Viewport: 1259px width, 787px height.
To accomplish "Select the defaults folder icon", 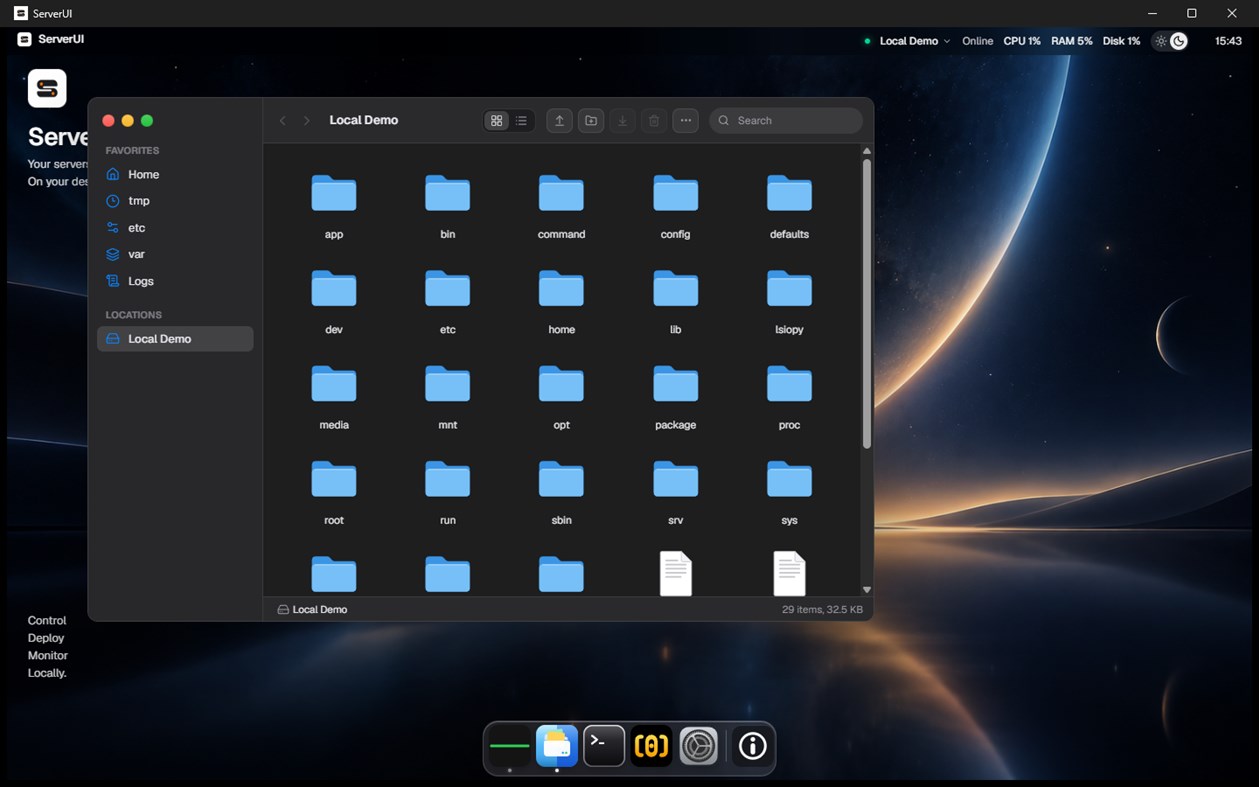I will pos(789,193).
